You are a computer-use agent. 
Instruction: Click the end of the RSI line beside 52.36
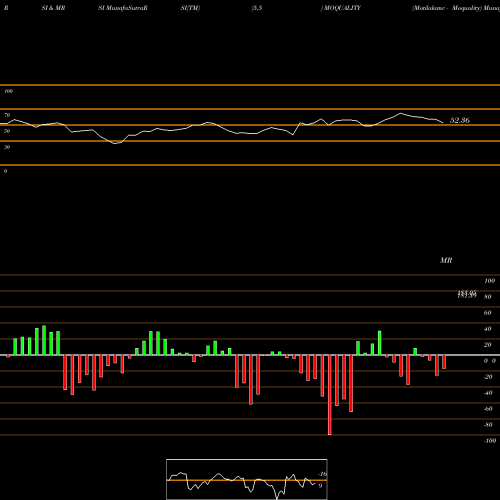[x=443, y=123]
